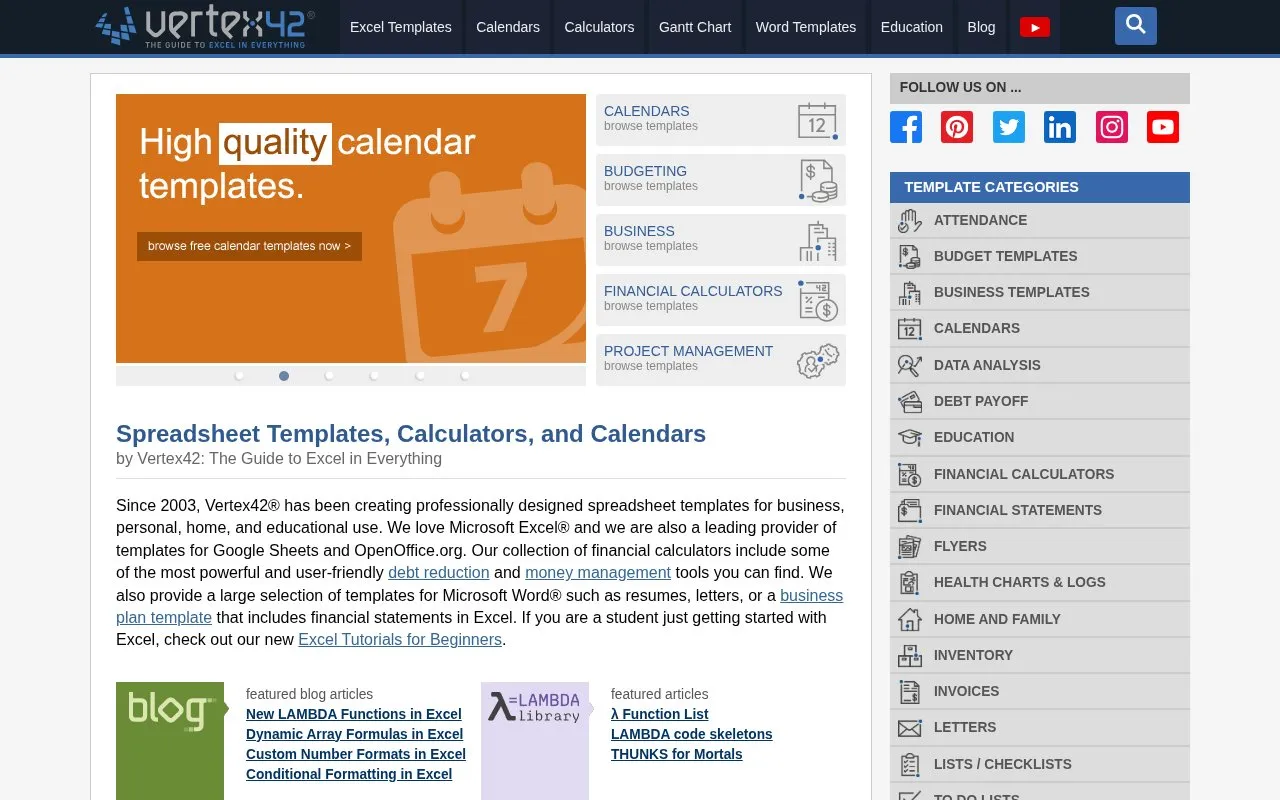This screenshot has width=1280, height=800.
Task: Open Data Analysis category in the sidebar
Action: pyautogui.click(x=1040, y=365)
